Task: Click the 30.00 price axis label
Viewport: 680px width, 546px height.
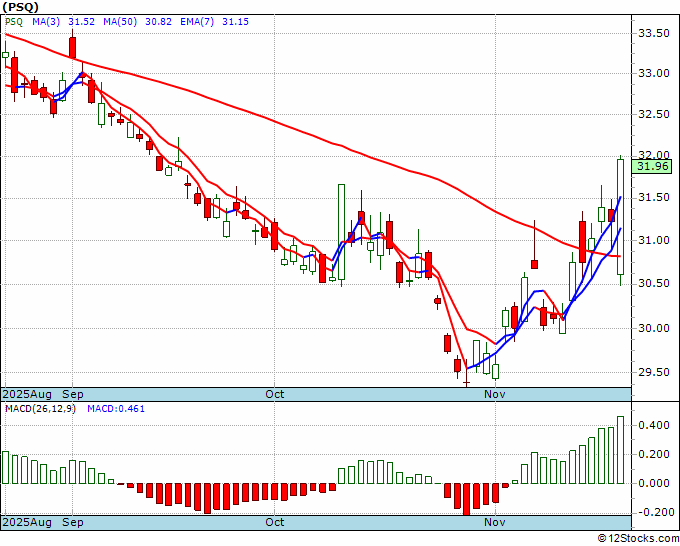Action: click(654, 328)
